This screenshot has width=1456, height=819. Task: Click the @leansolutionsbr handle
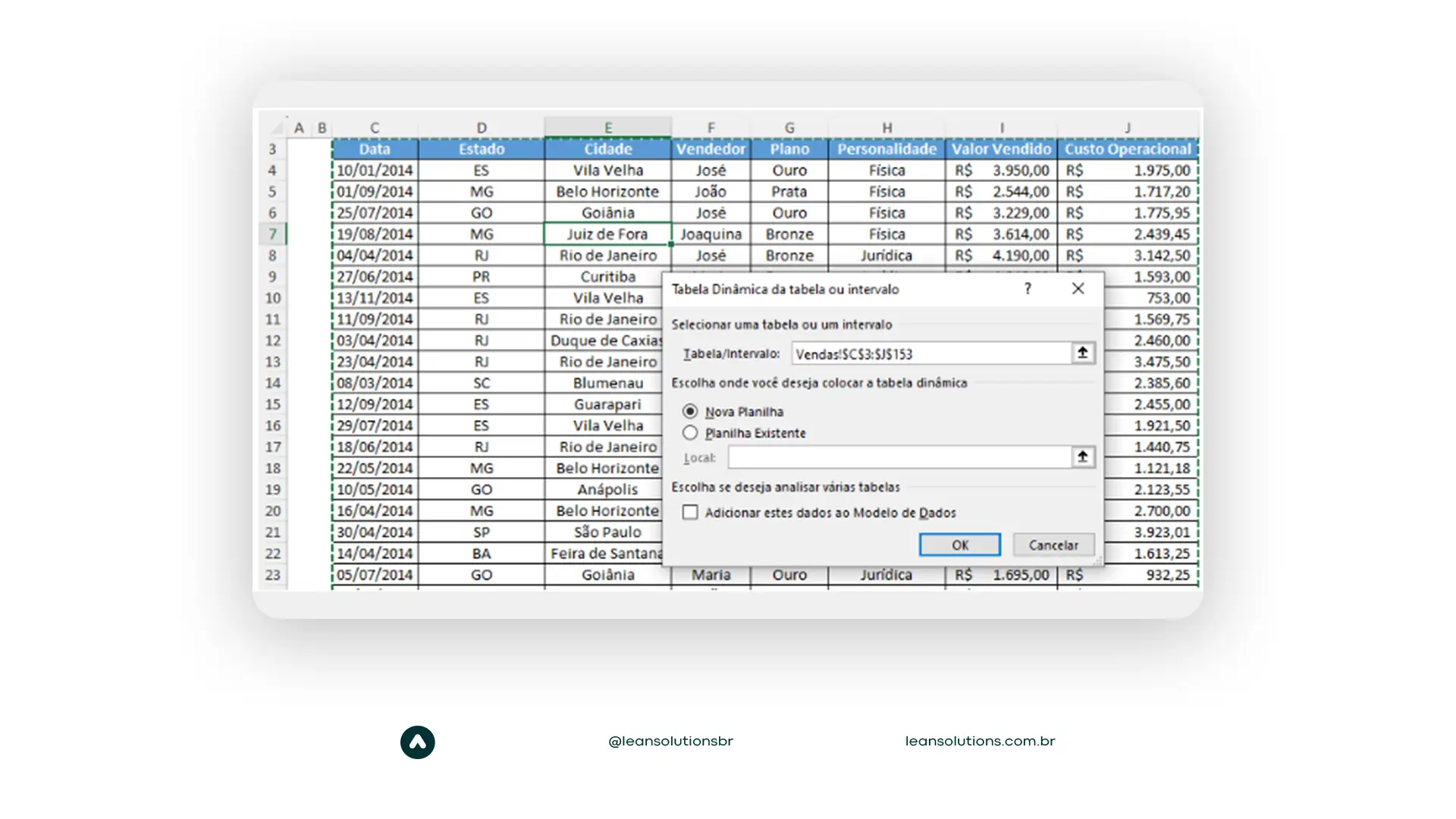[x=670, y=741]
